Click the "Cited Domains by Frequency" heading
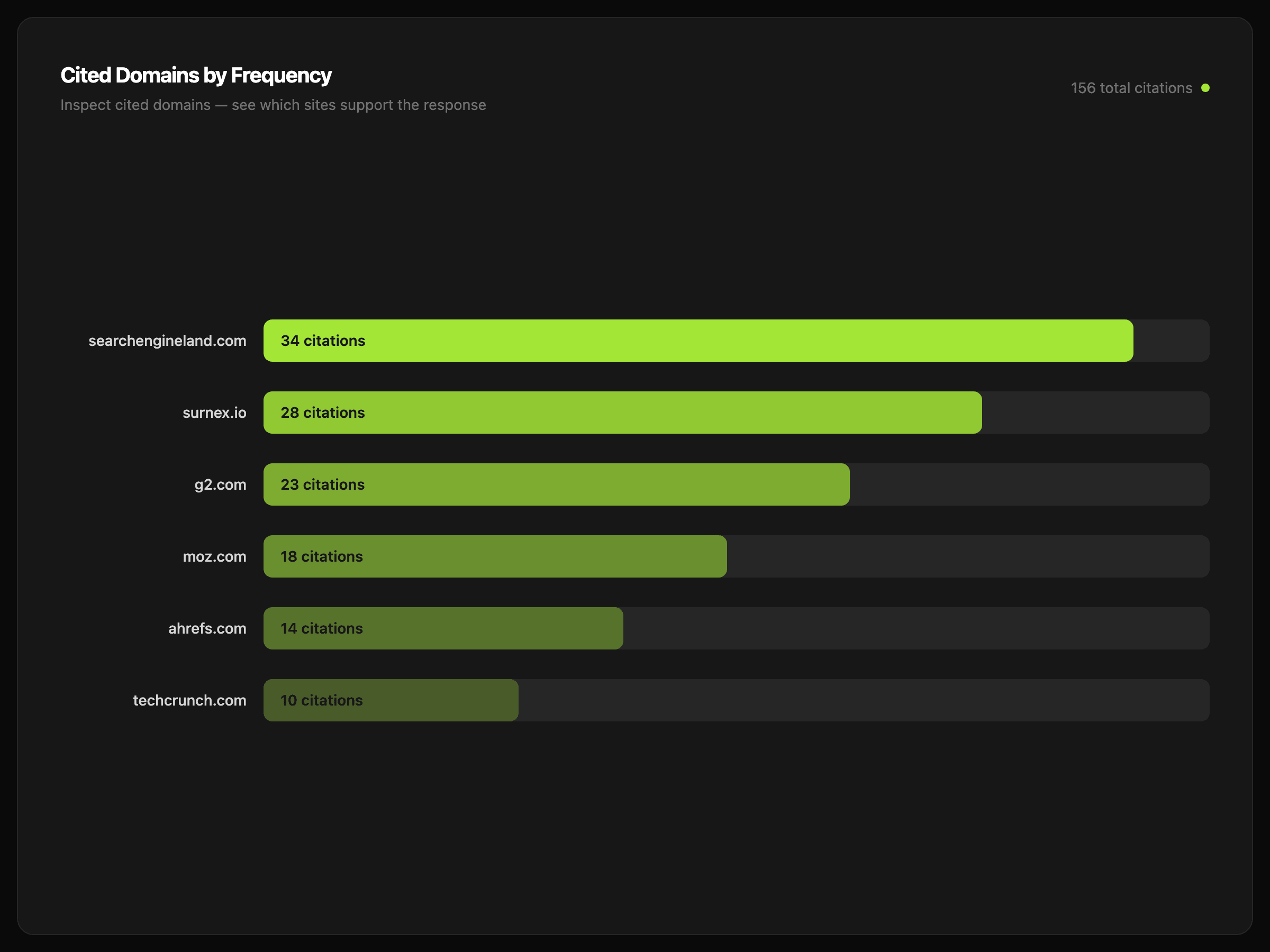Image resolution: width=1270 pixels, height=952 pixels. 196,75
